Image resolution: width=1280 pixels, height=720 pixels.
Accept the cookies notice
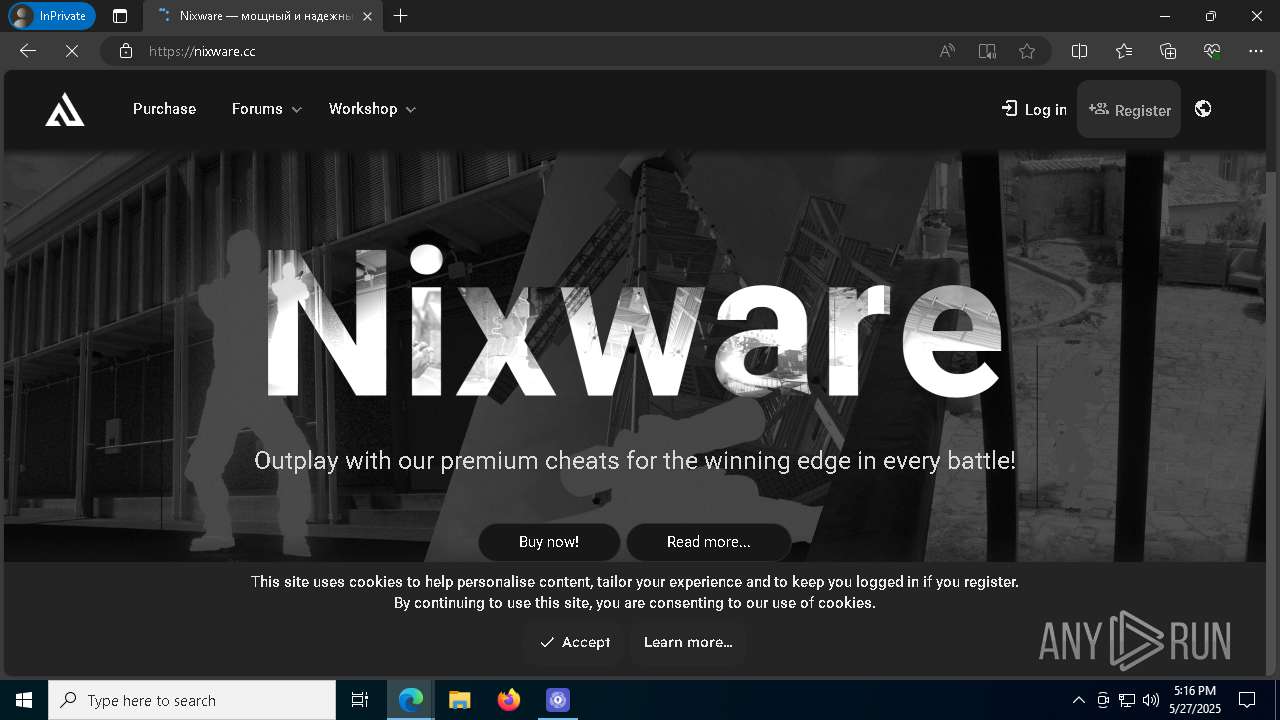[574, 642]
